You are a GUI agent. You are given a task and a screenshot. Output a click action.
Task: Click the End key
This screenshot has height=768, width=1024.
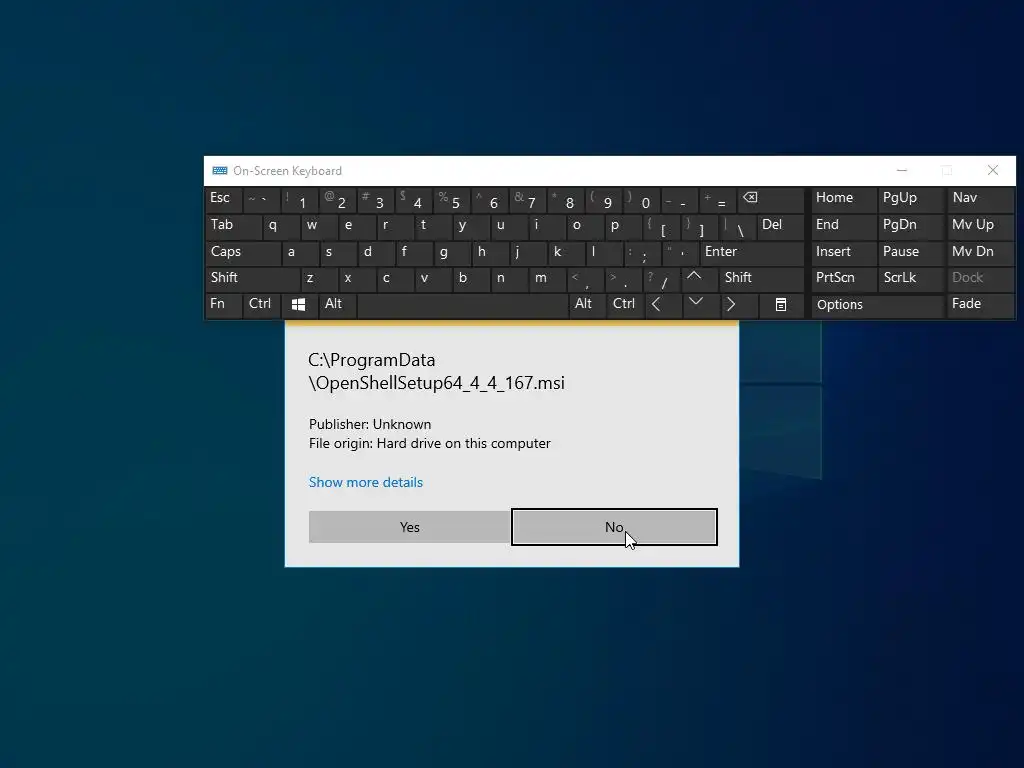[x=843, y=226]
